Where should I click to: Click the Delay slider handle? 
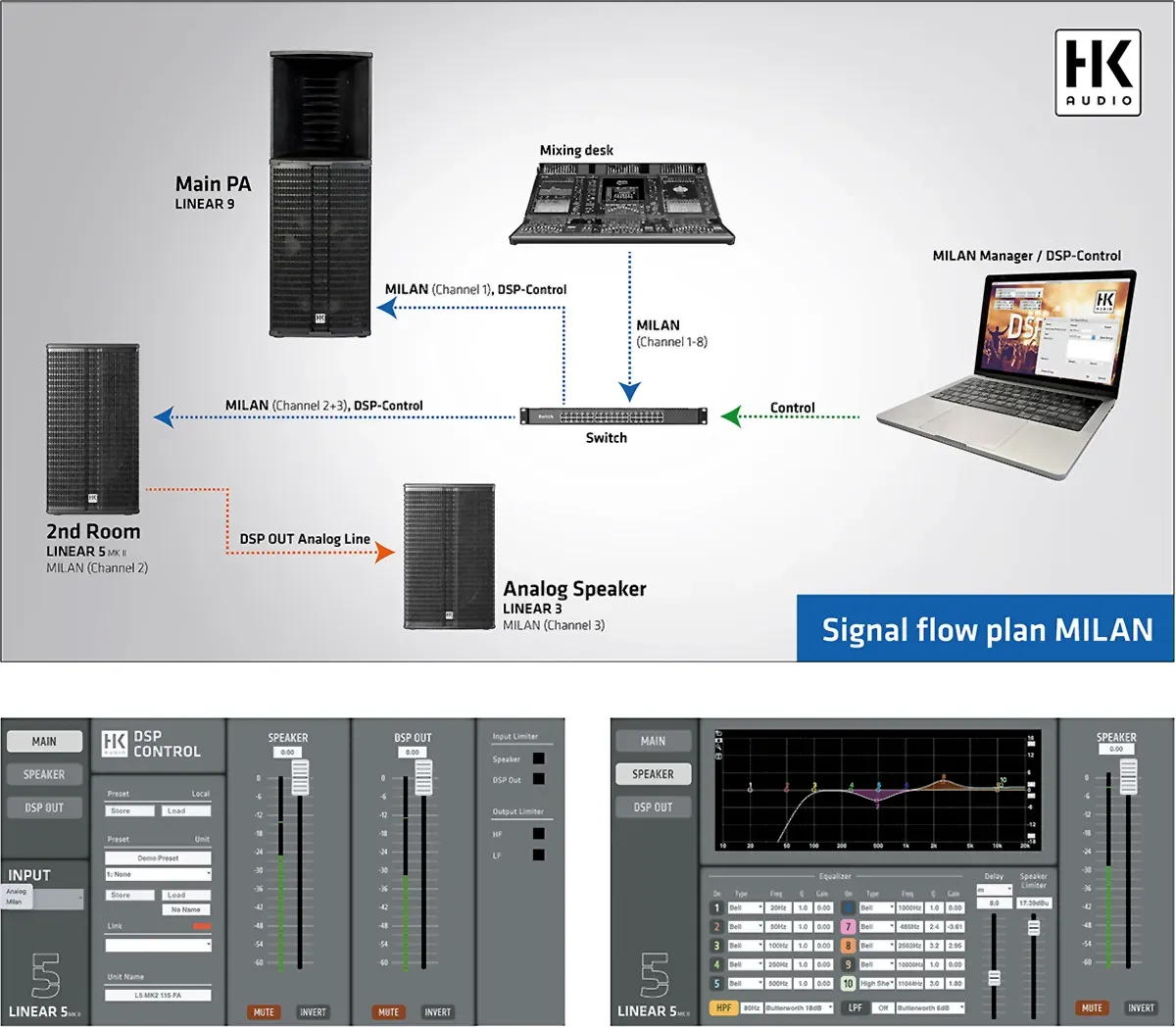[x=994, y=978]
